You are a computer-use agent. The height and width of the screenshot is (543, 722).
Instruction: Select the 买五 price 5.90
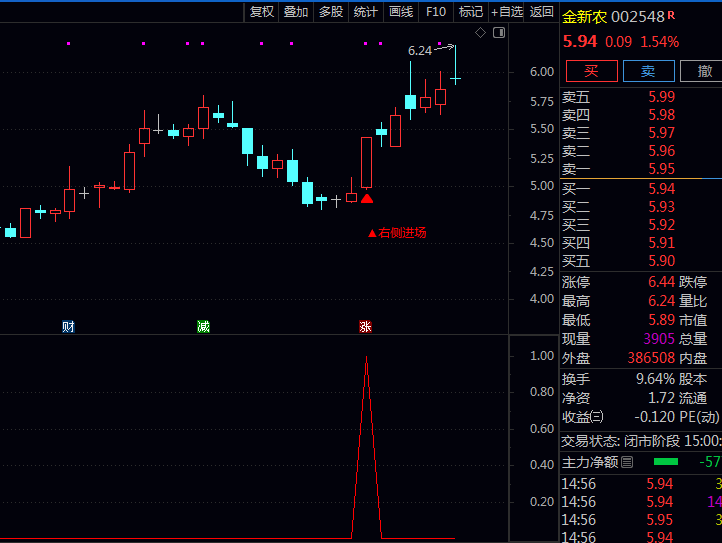[x=661, y=261]
